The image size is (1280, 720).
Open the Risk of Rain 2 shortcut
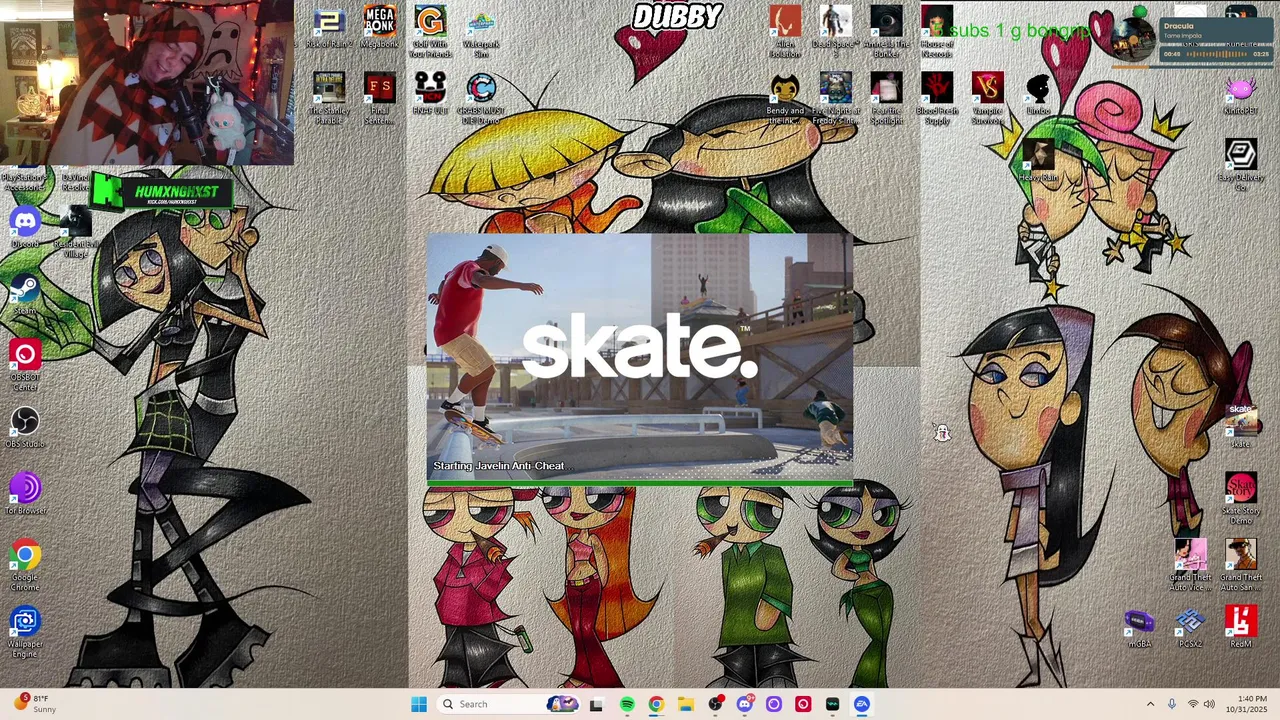click(x=329, y=28)
